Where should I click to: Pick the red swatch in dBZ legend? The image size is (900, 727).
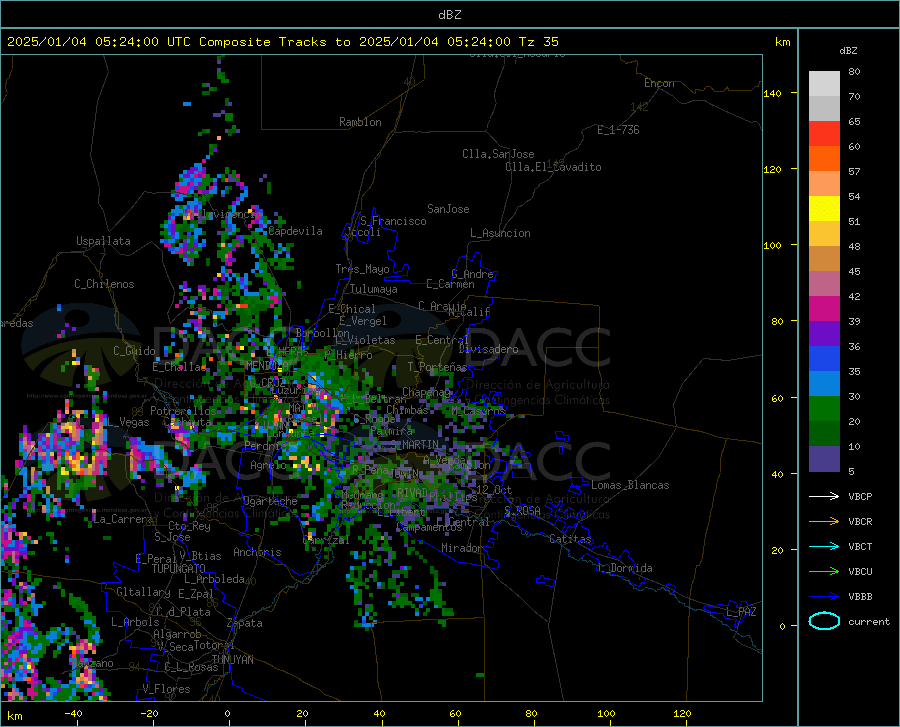click(x=824, y=134)
